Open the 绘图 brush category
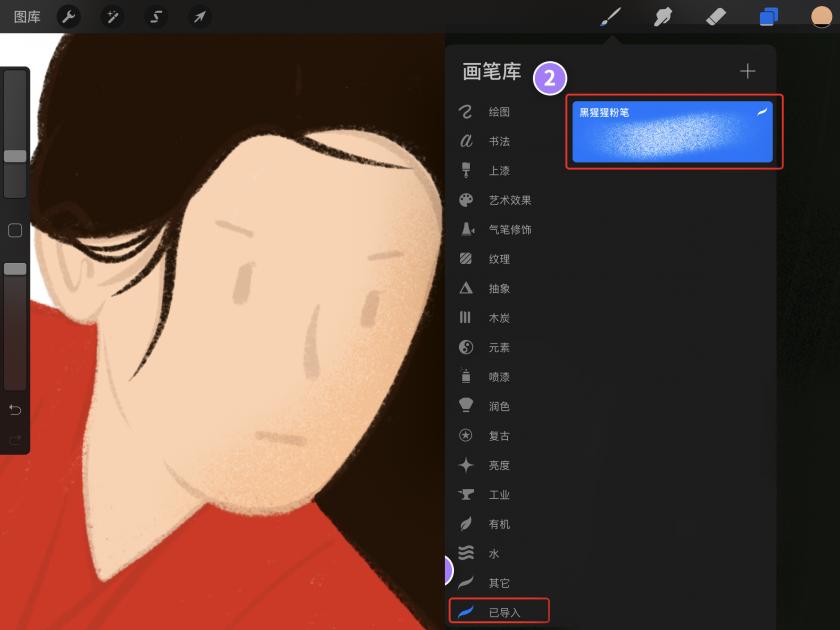This screenshot has width=840, height=630. (499, 112)
